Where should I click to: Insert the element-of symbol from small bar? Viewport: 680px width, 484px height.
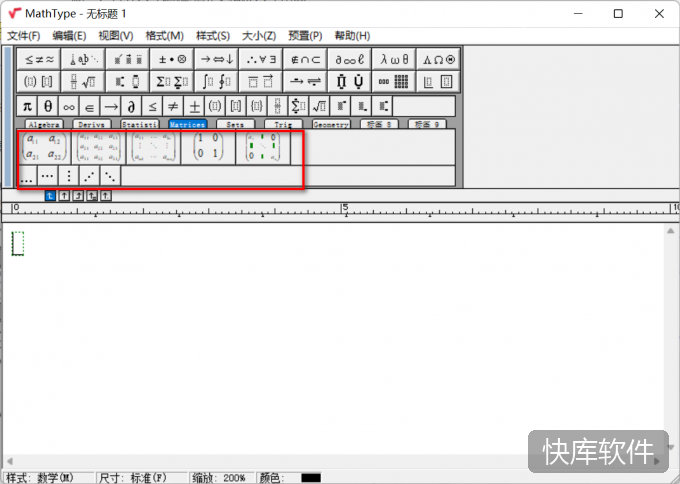(x=89, y=106)
